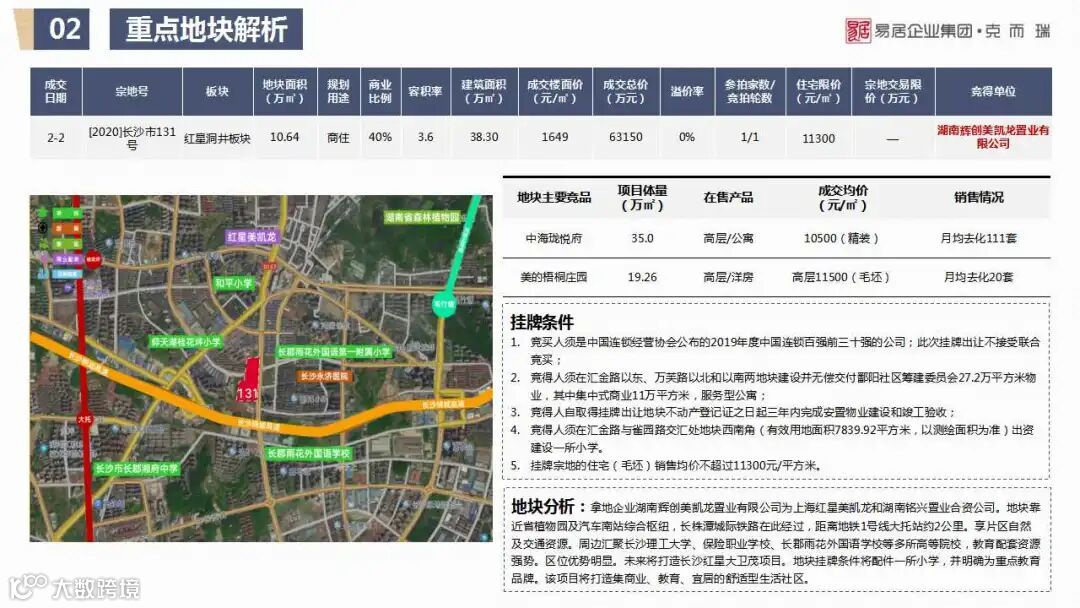Click the building area value 38.30
This screenshot has width=1080, height=608.
click(x=484, y=137)
